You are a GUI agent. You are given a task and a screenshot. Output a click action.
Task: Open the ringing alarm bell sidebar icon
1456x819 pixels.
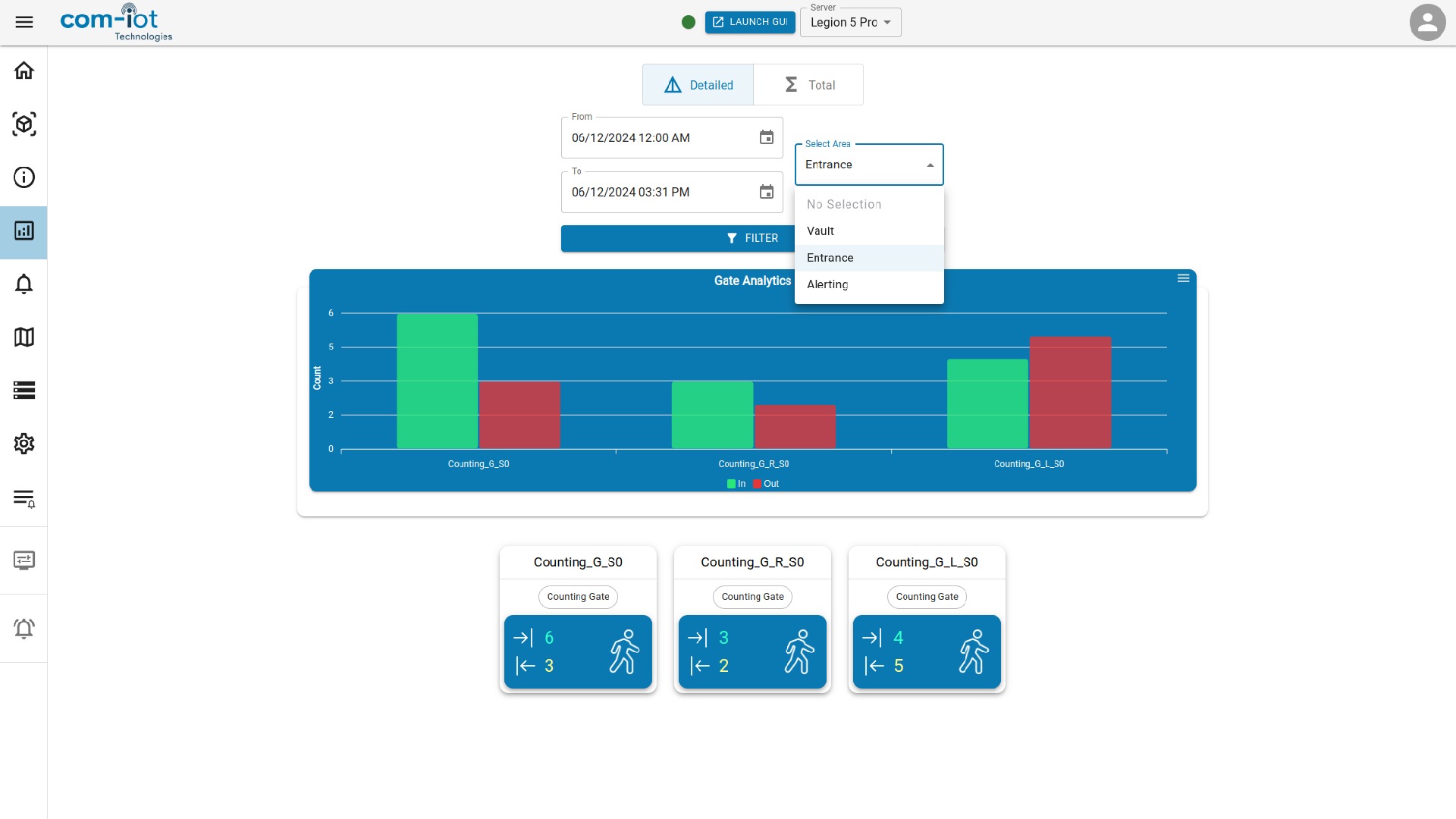tap(24, 629)
